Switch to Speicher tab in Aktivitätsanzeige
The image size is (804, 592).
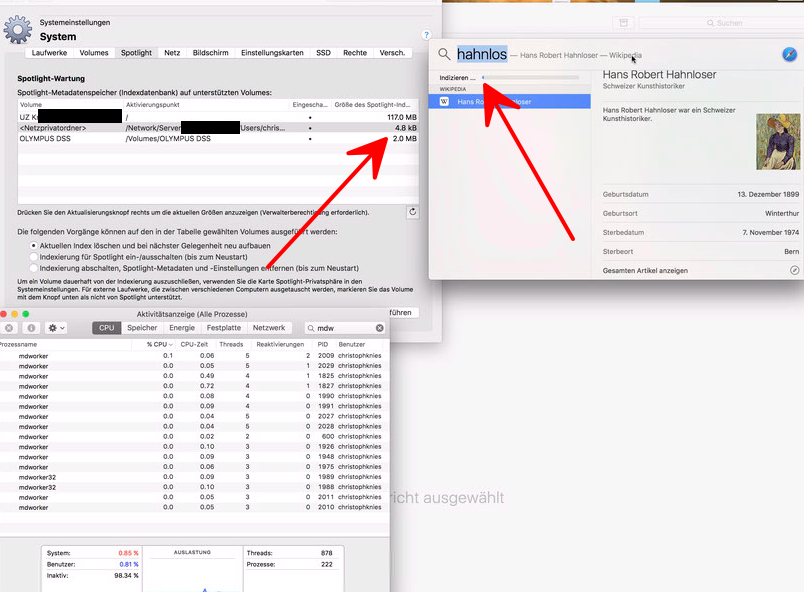142,328
